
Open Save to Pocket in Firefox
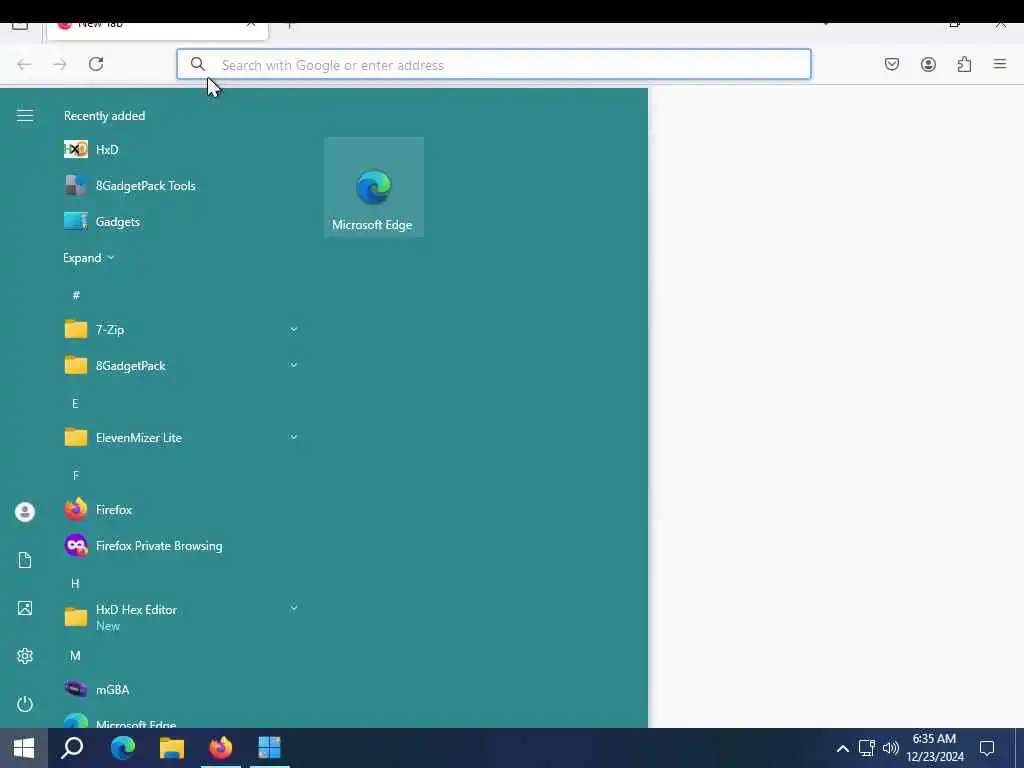(892, 64)
